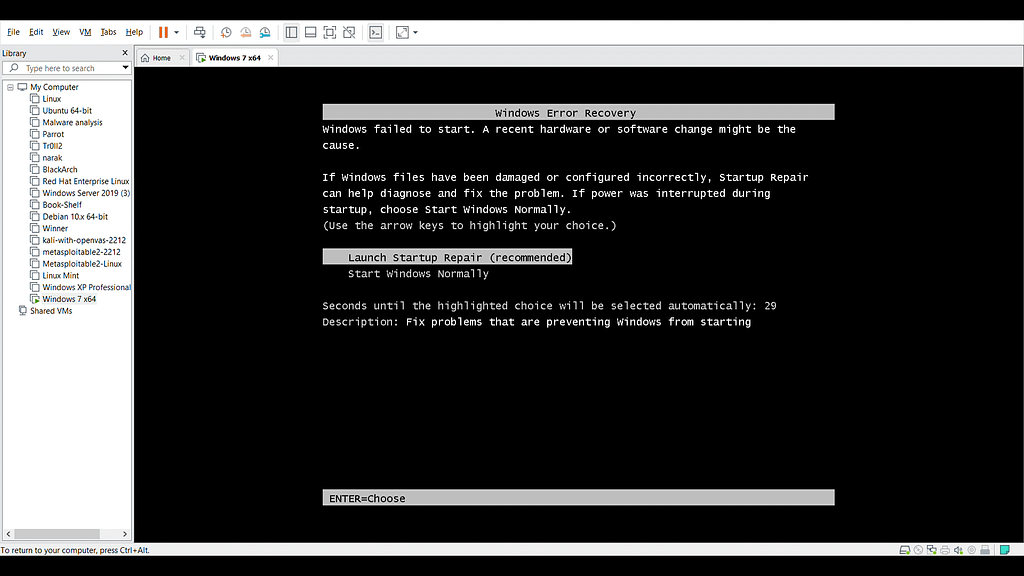Select the Linux Mint virtual machine
Screen dimensions: 1024x576
[x=60, y=275]
